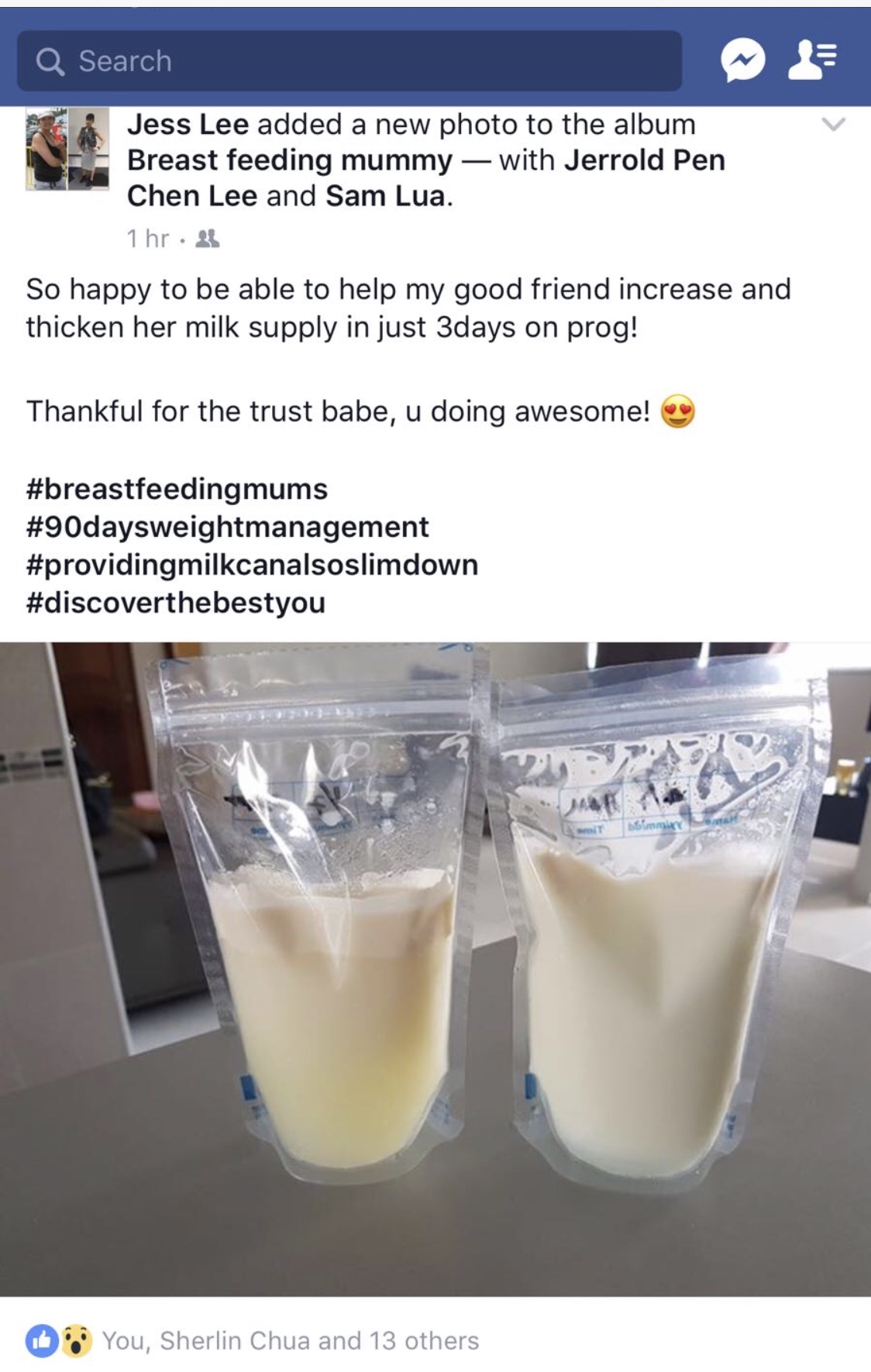Open the #90daysweightmanagement hashtag
871x1372 pixels.
coord(227,528)
